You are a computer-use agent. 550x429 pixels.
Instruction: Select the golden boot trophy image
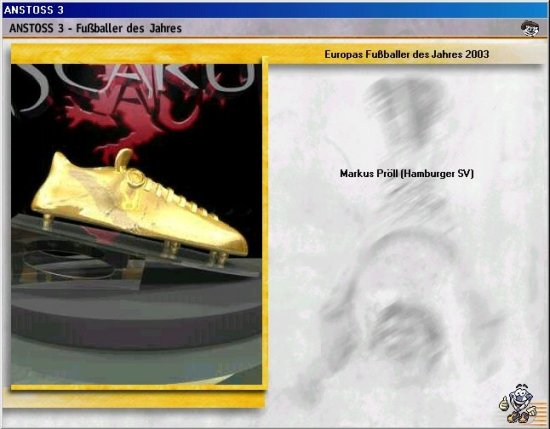pos(136,224)
